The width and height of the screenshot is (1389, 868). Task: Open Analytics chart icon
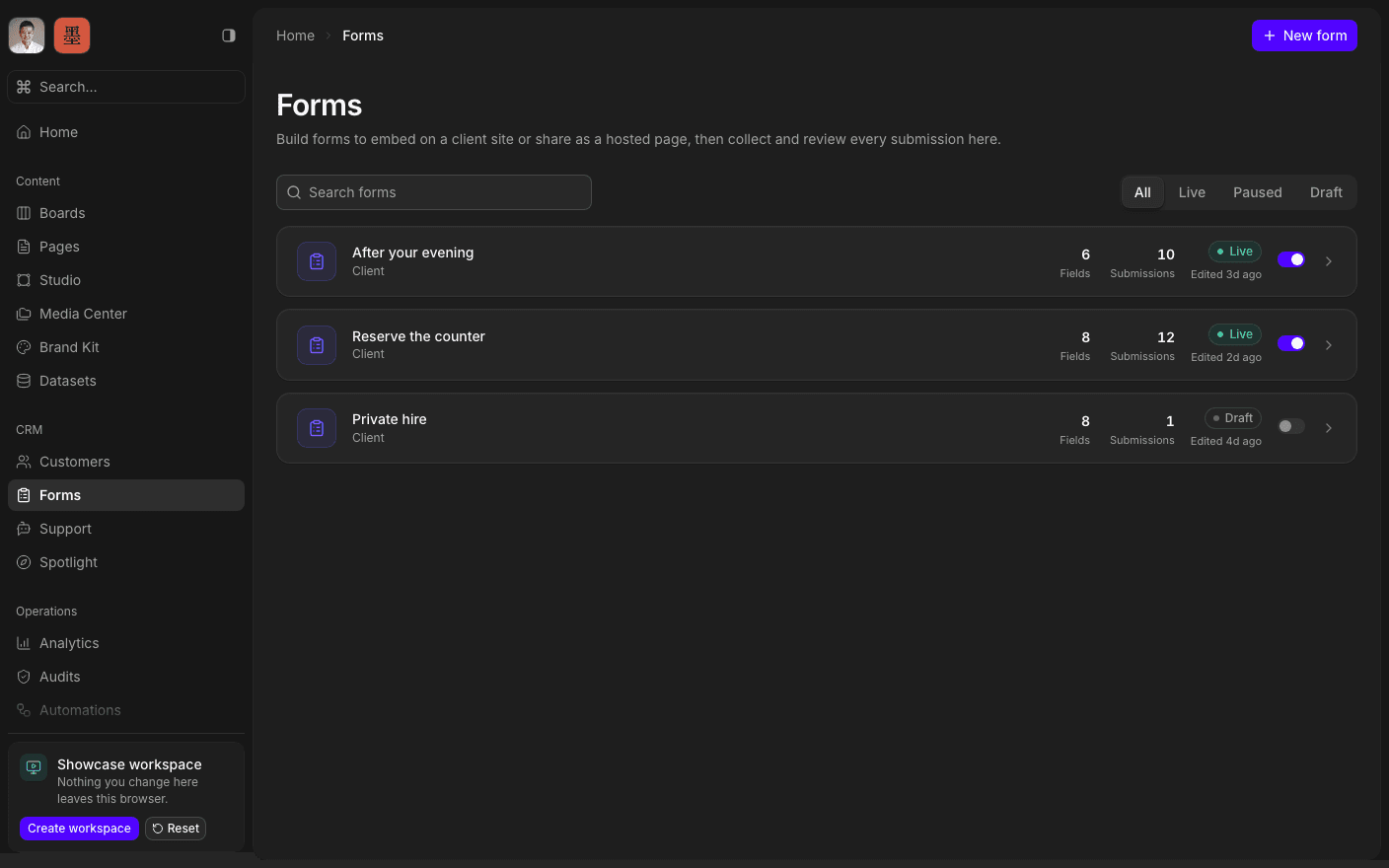point(24,643)
